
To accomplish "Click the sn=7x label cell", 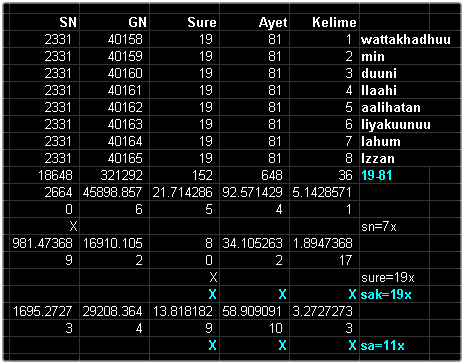I will click(x=379, y=227).
